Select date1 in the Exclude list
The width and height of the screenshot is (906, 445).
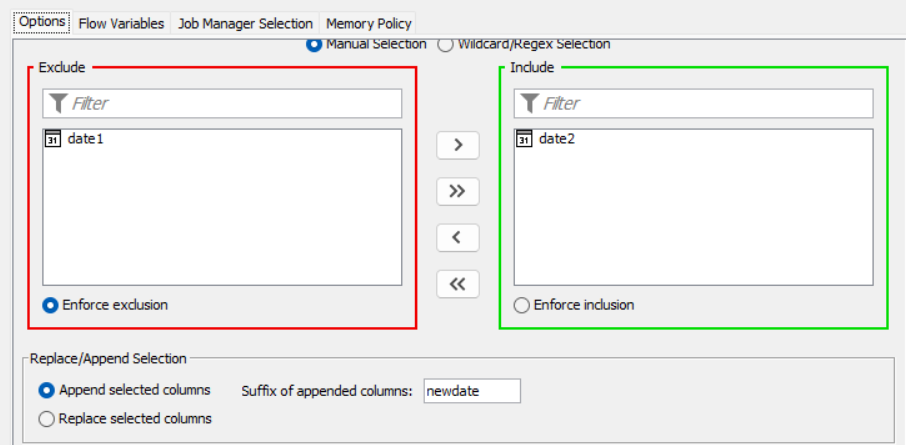[222, 139]
